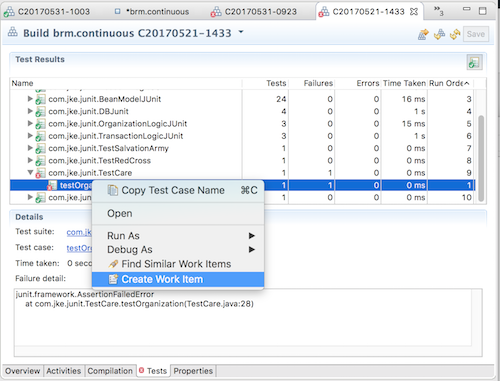Expand com.jke.junit.TestSalvationArmy node
The image size is (500, 381).
pos(30,148)
